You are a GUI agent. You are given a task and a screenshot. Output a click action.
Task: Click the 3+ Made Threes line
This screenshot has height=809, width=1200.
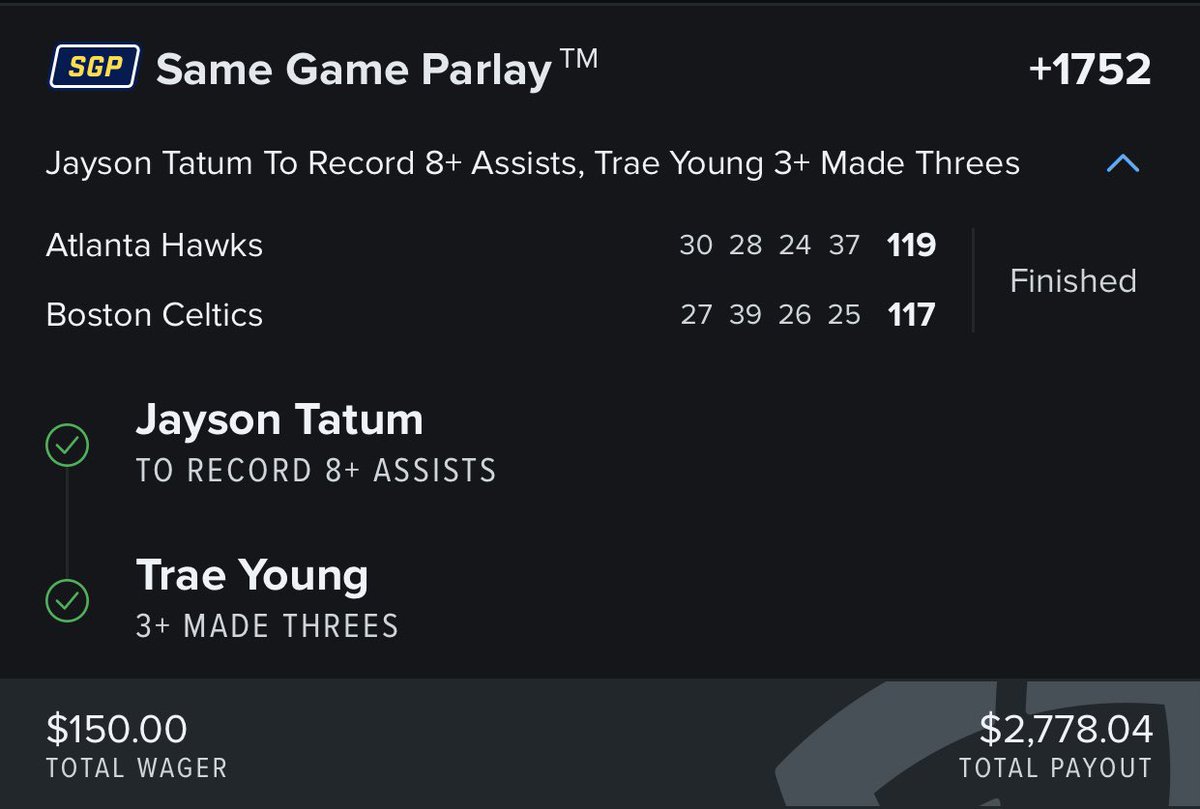tap(267, 627)
